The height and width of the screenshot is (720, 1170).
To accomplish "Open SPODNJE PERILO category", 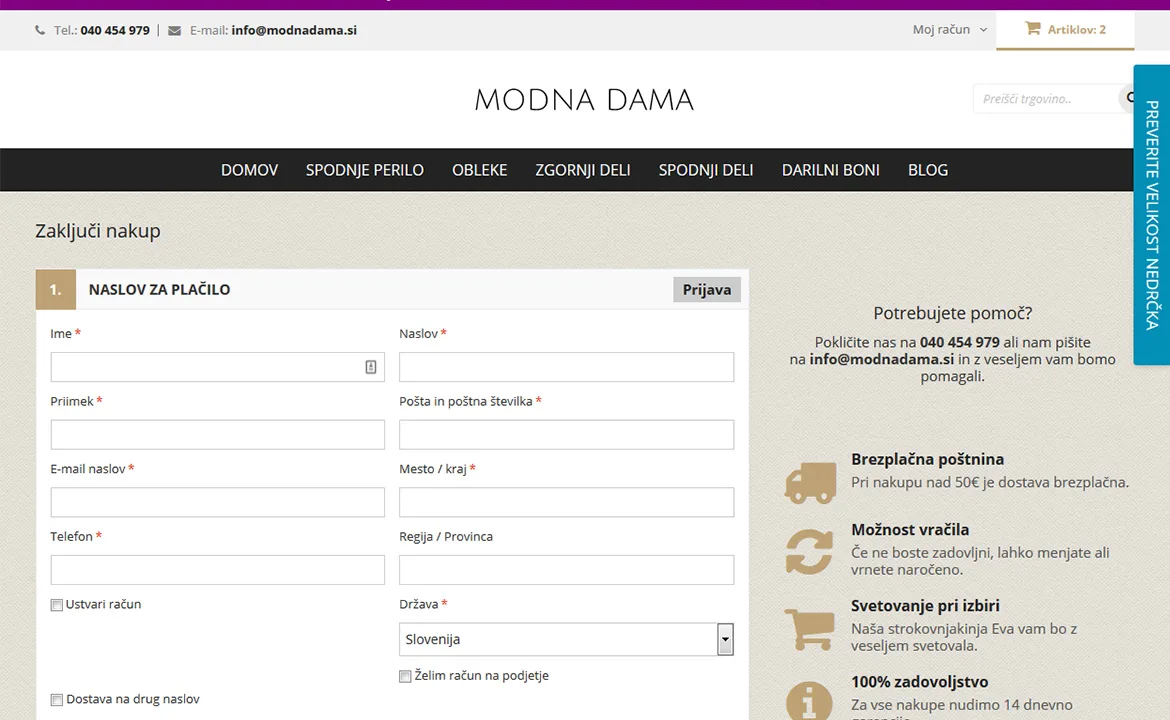I will point(364,170).
